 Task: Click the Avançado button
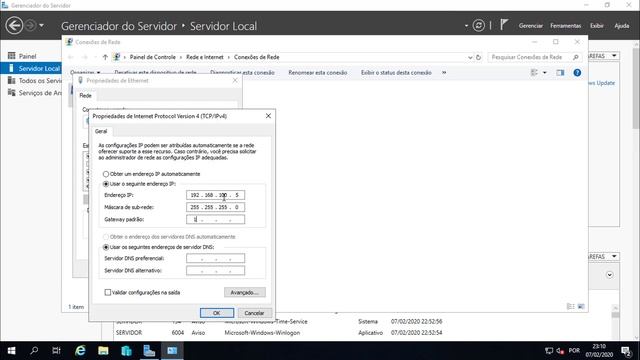coord(244,292)
